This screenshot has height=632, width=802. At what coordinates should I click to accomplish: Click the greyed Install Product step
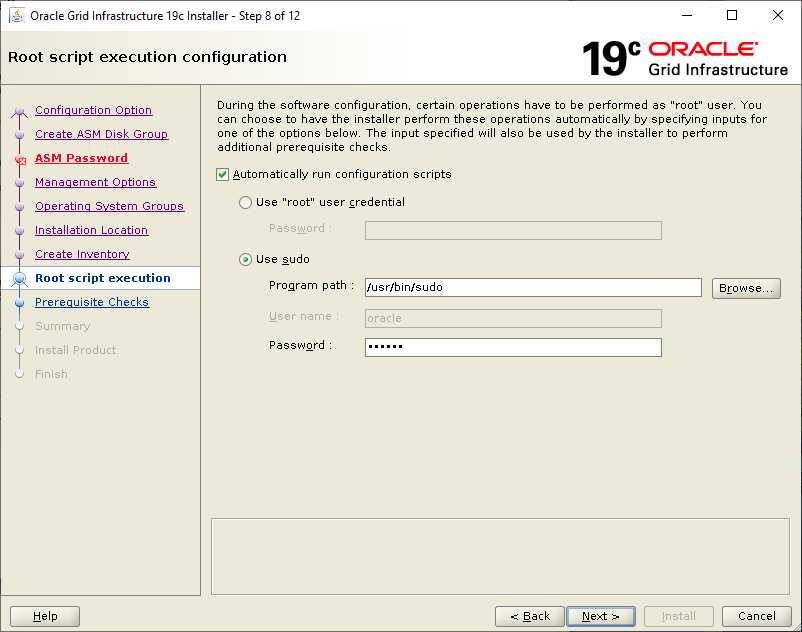point(75,350)
